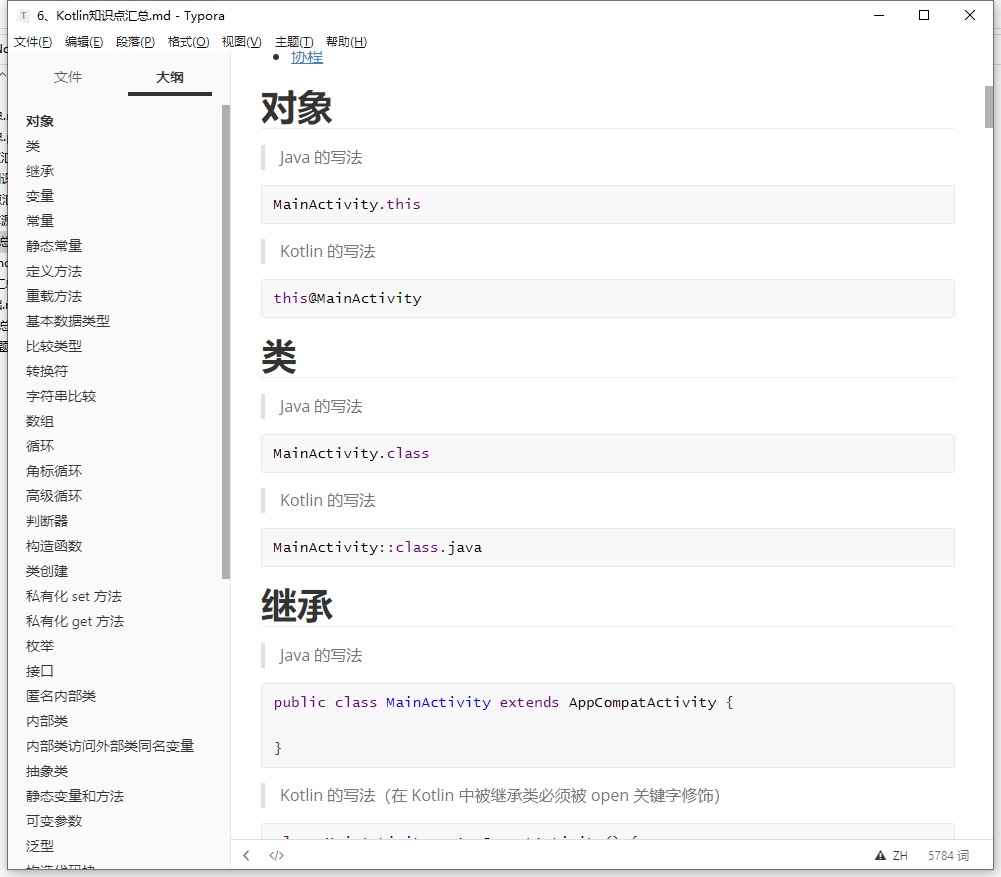Jump to 私有化 set 方法 outline entry

73,596
